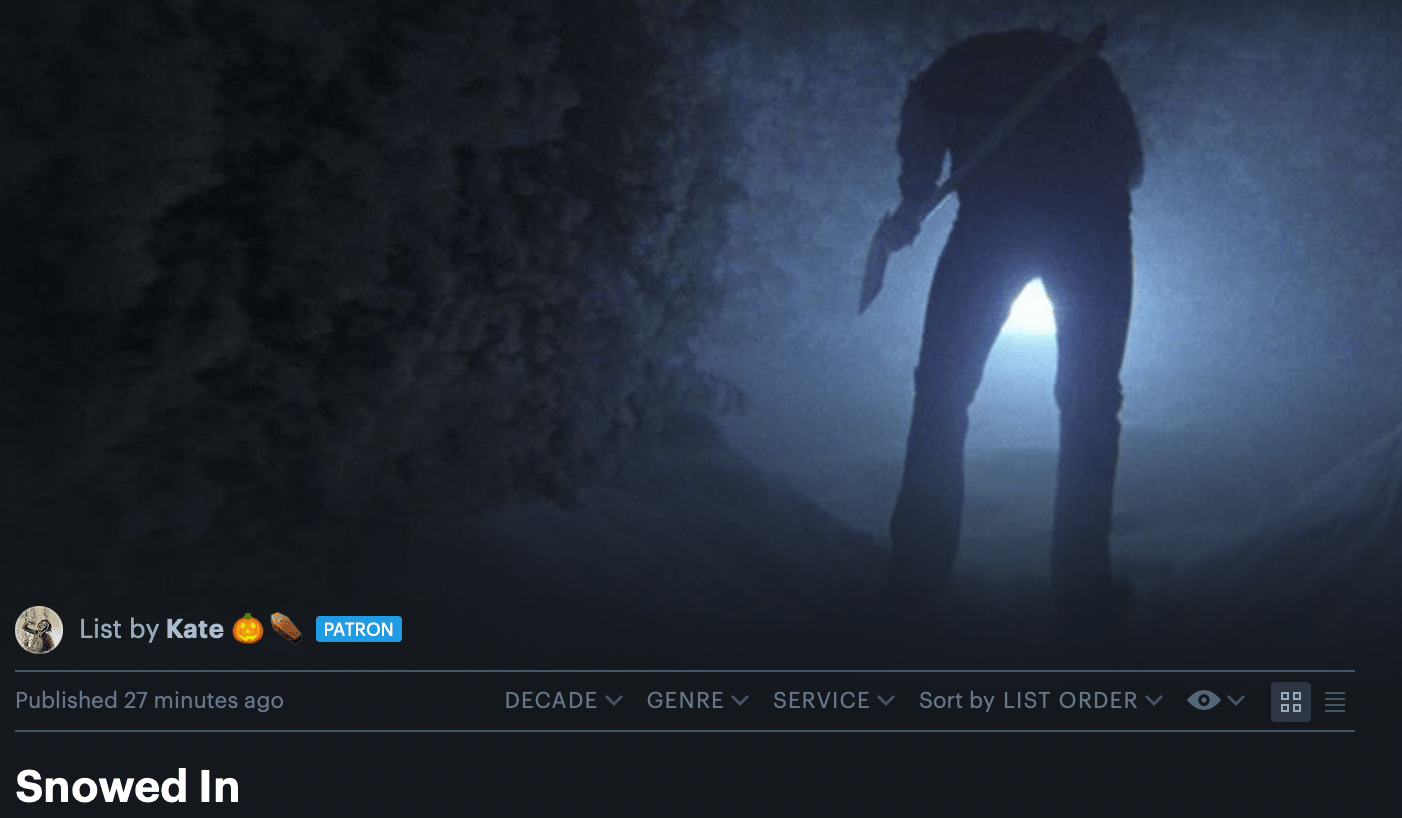Click the Published 27 minutes ago text

(x=150, y=701)
